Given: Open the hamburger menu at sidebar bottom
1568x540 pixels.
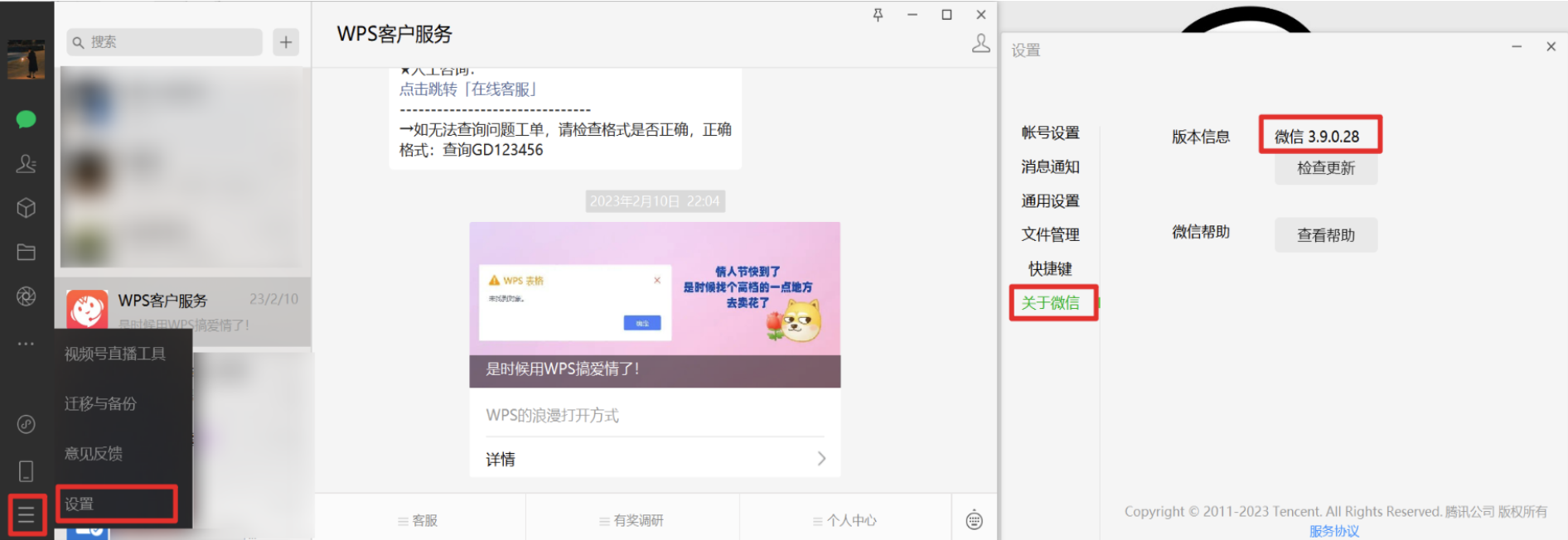Looking at the screenshot, I should click(x=27, y=516).
